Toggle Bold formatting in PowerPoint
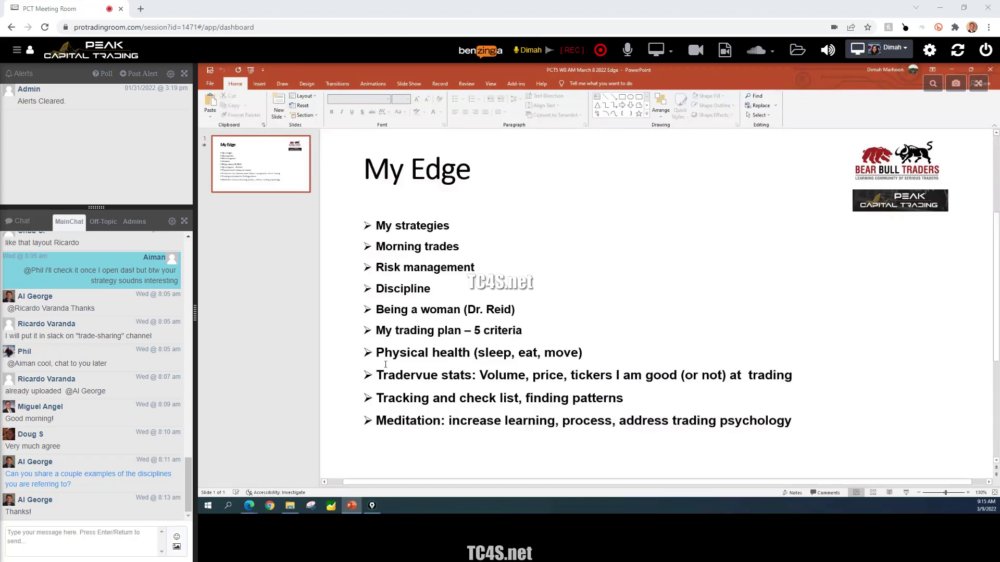 click(x=332, y=112)
